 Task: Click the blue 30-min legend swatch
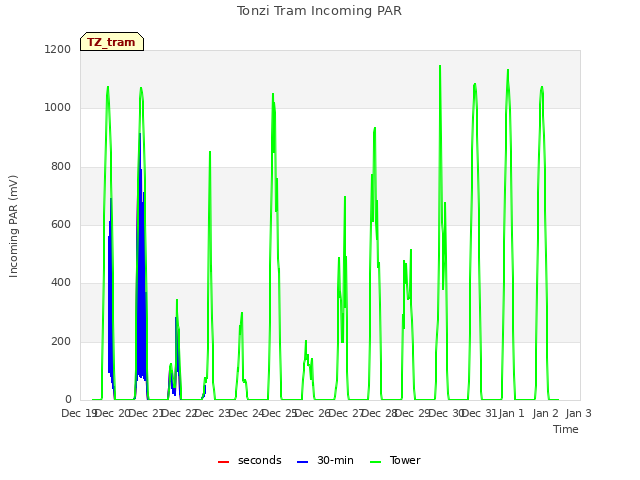302,462
